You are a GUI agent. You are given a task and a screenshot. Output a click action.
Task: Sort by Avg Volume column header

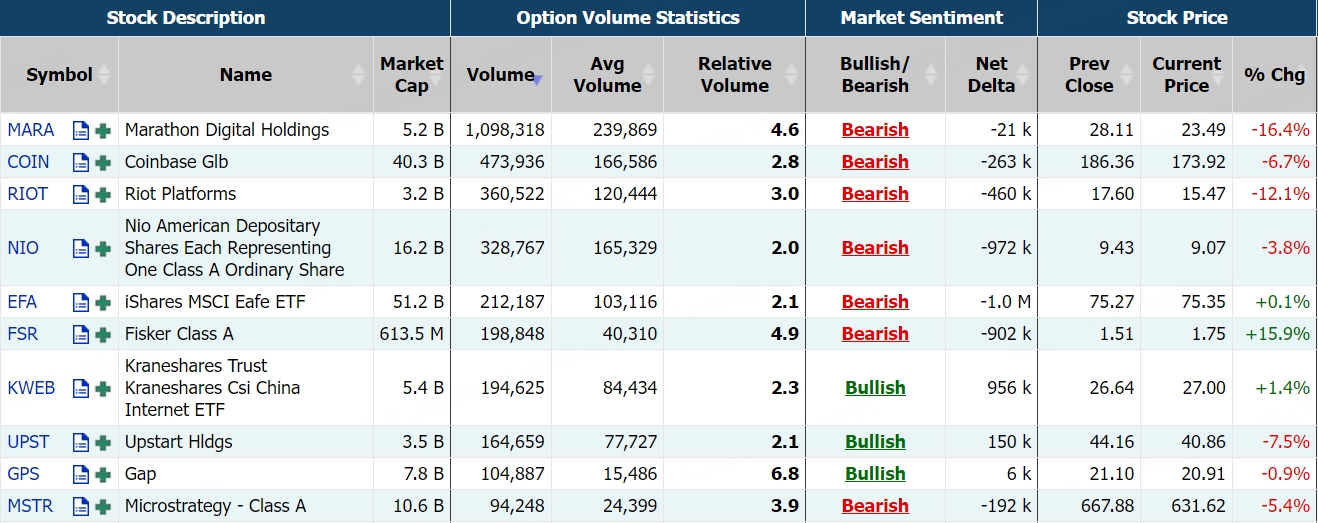pyautogui.click(x=607, y=75)
